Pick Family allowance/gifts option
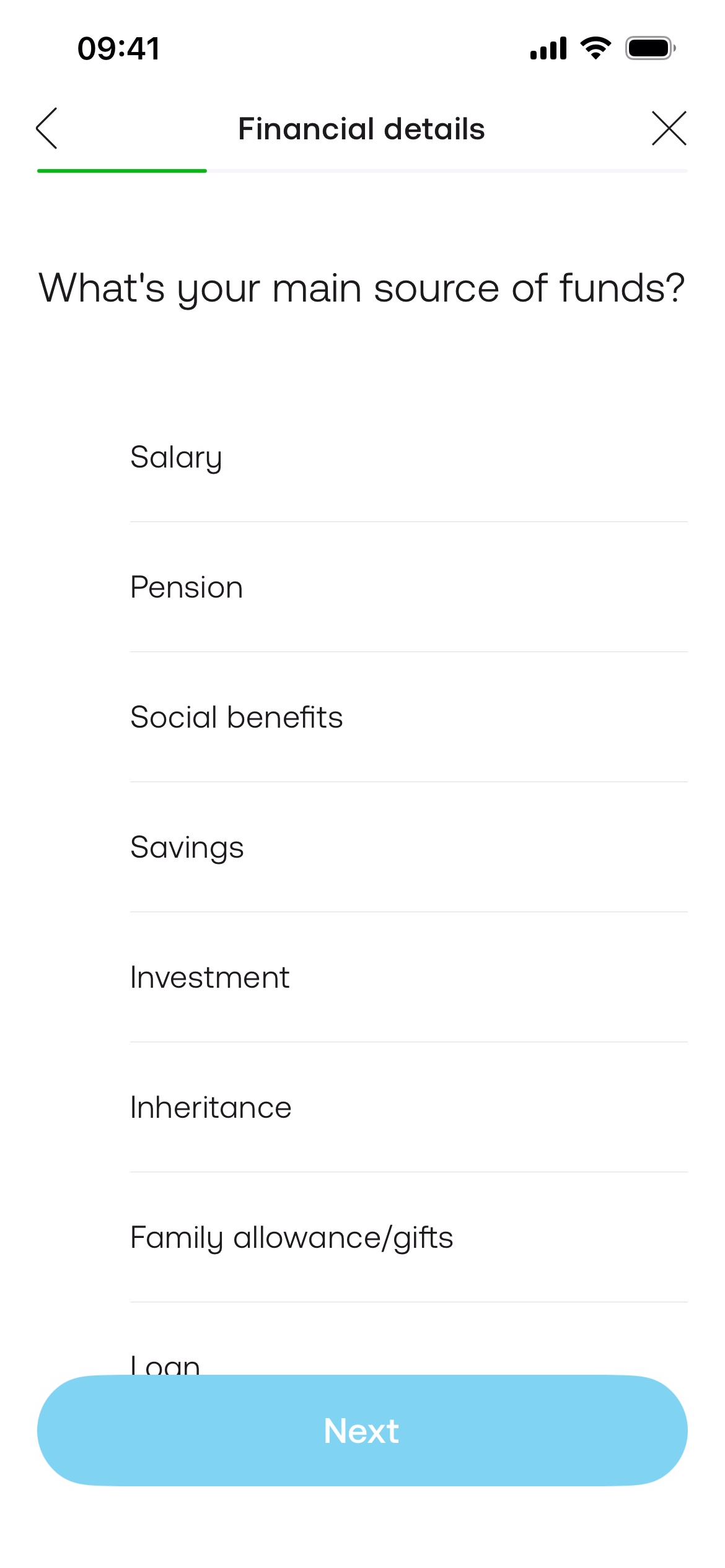Image resolution: width=725 pixels, height=1568 pixels. (291, 1237)
